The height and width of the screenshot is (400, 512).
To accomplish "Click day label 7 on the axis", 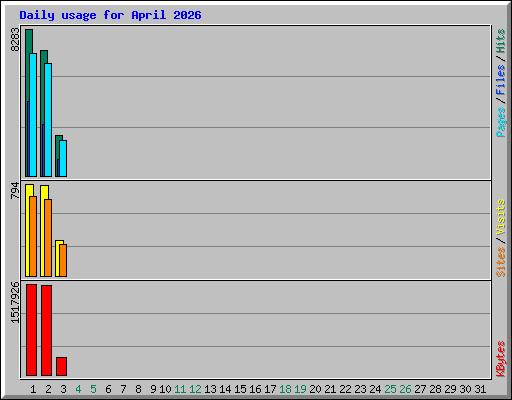I will point(123,389).
